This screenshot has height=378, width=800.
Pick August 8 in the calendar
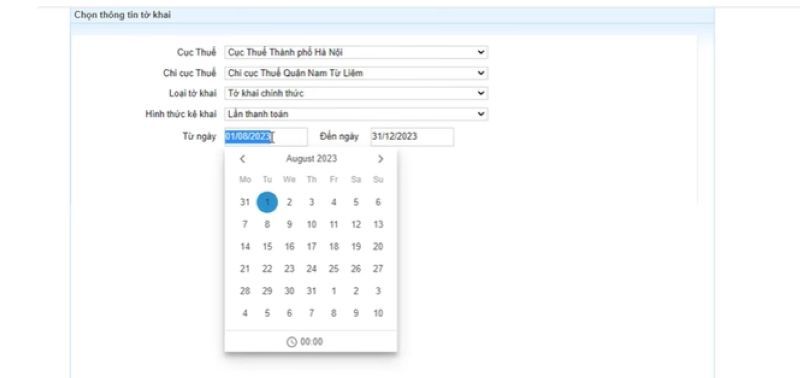click(x=267, y=224)
